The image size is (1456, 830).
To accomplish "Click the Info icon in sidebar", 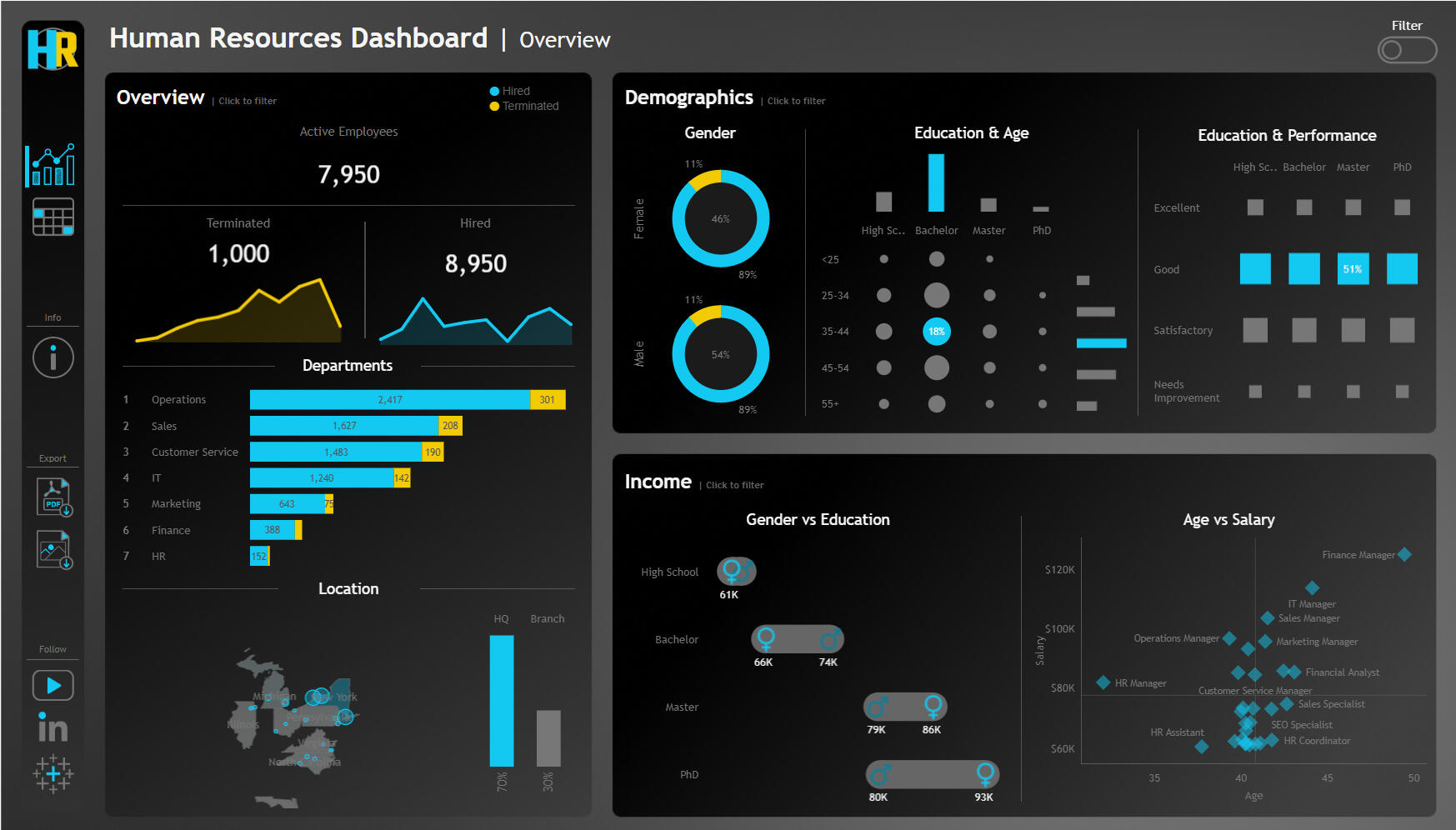I will pyautogui.click(x=52, y=357).
